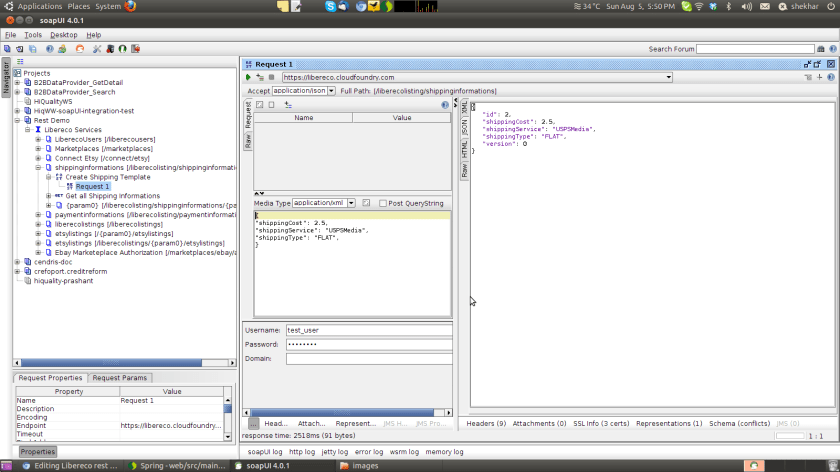Click the green Submit request play button

click(x=248, y=77)
